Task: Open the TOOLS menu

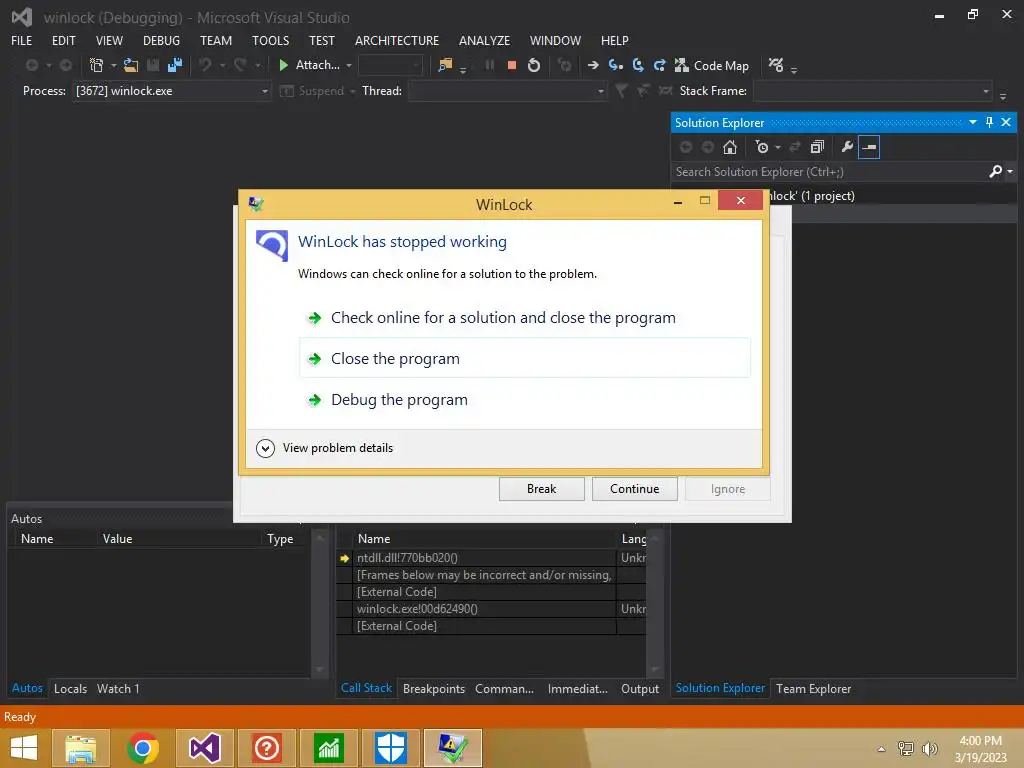Action: click(270, 40)
